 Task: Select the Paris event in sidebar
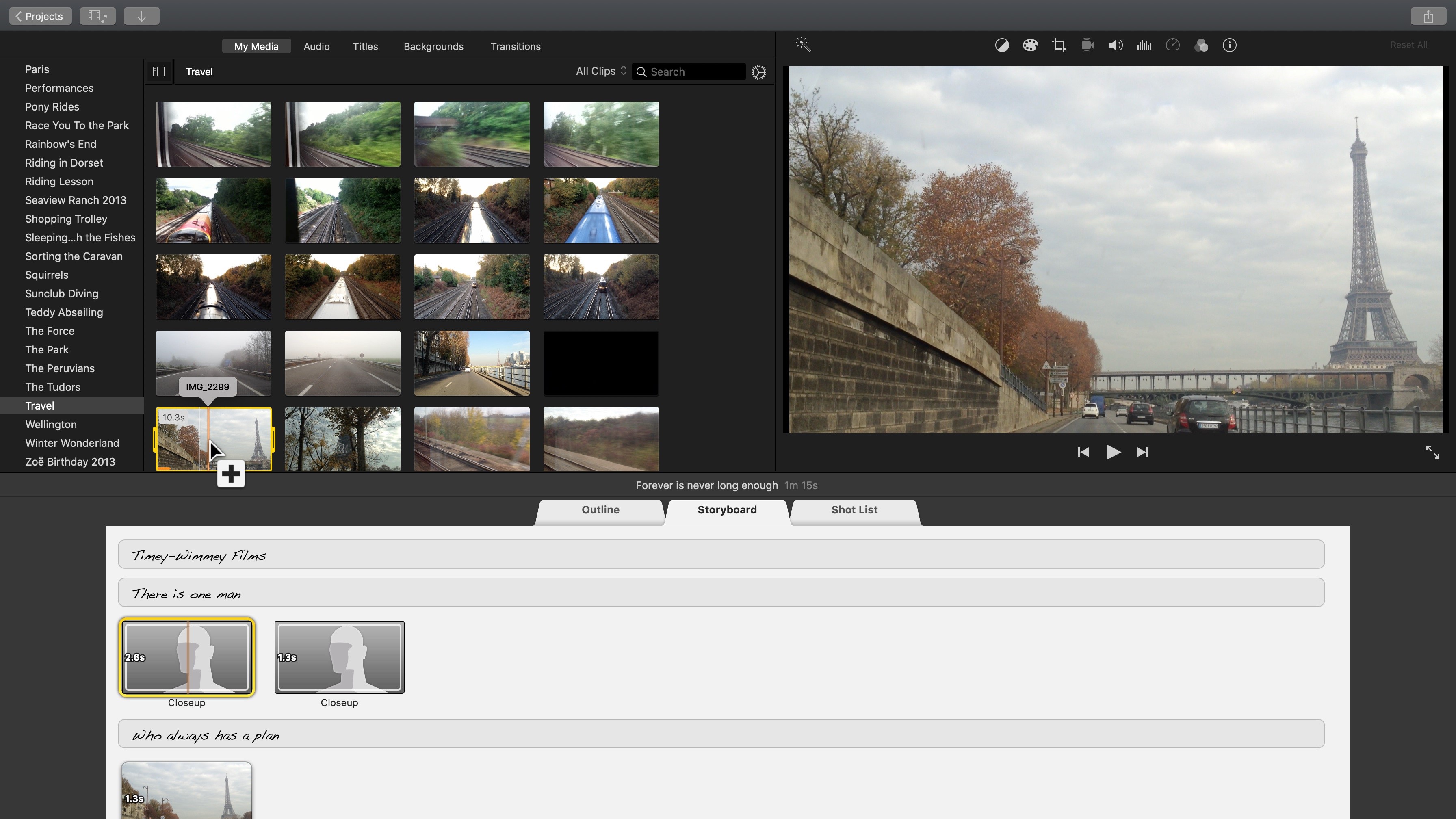[x=37, y=69]
